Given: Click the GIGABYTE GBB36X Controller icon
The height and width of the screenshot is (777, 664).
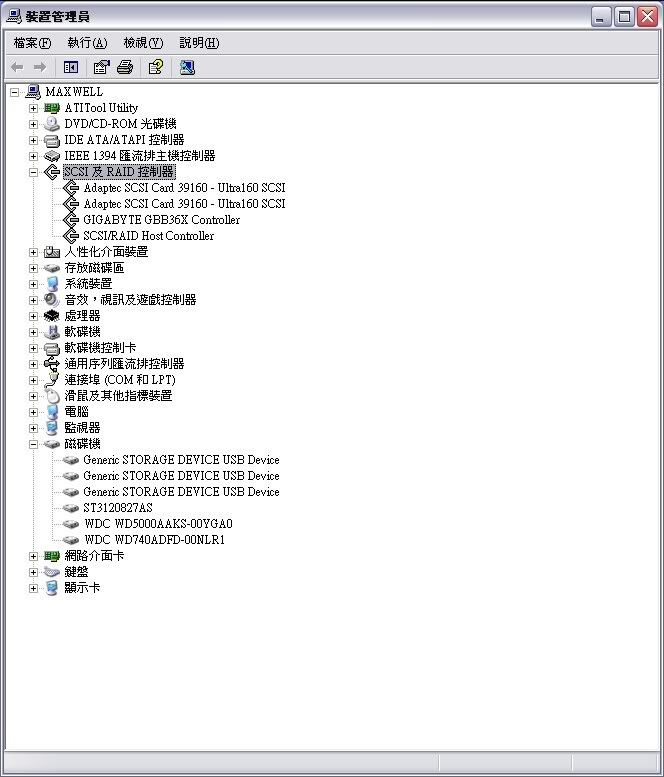Looking at the screenshot, I should pyautogui.click(x=70, y=220).
